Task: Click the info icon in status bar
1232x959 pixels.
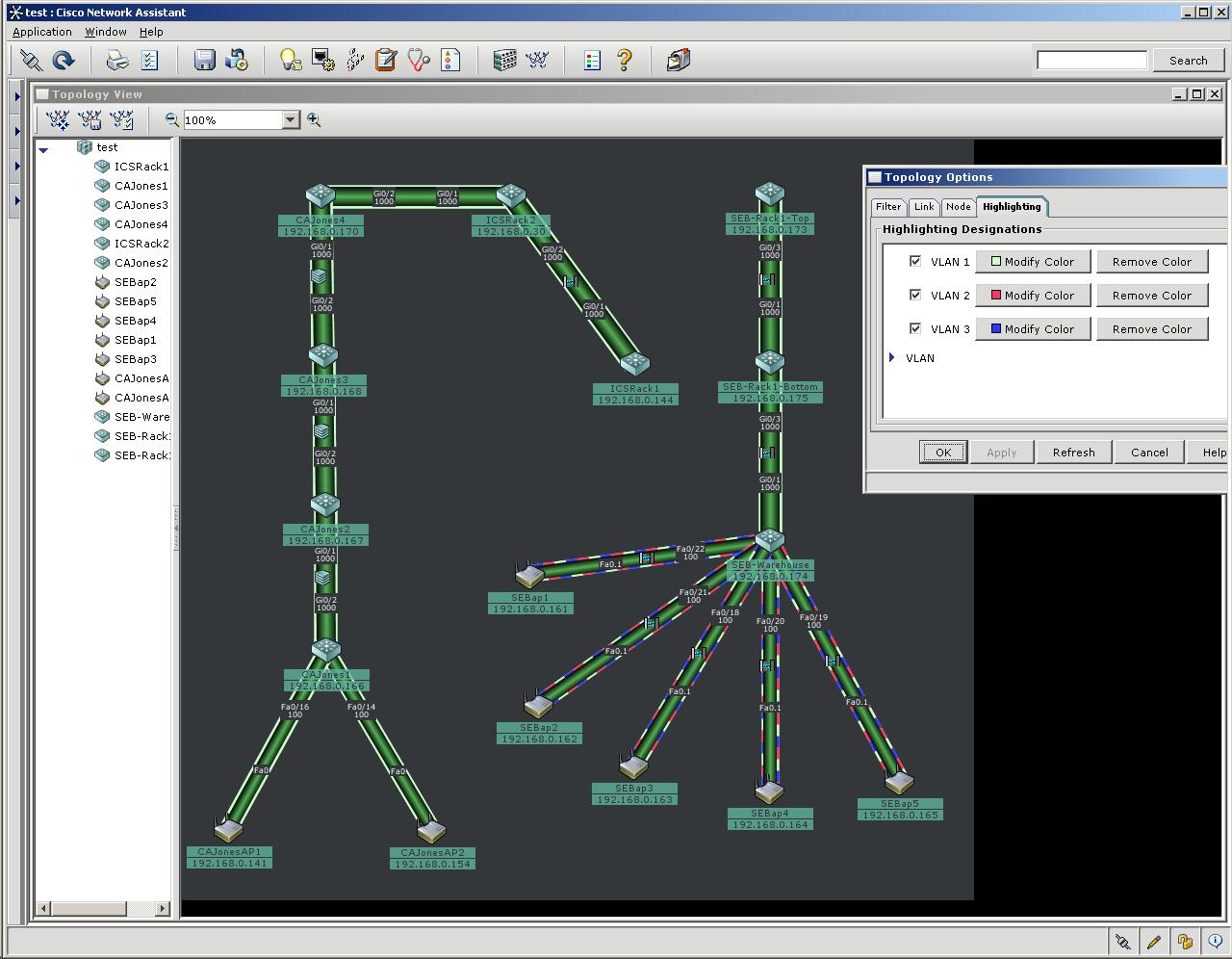Action: [1215, 942]
